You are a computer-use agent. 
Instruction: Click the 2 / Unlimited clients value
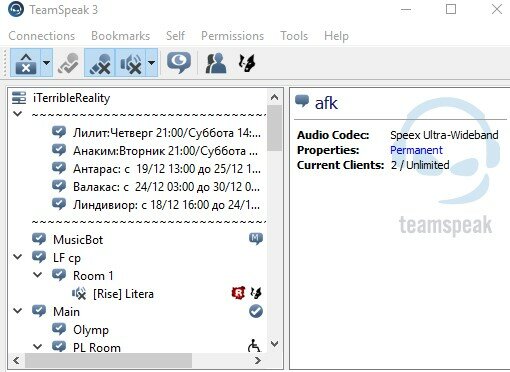point(420,165)
